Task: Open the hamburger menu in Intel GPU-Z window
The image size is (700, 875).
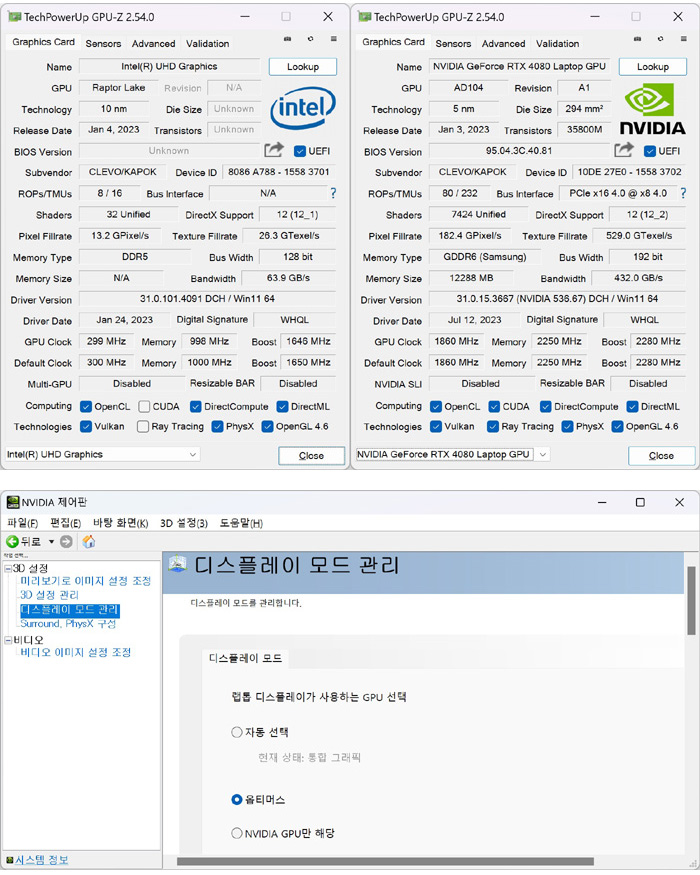Action: point(333,39)
